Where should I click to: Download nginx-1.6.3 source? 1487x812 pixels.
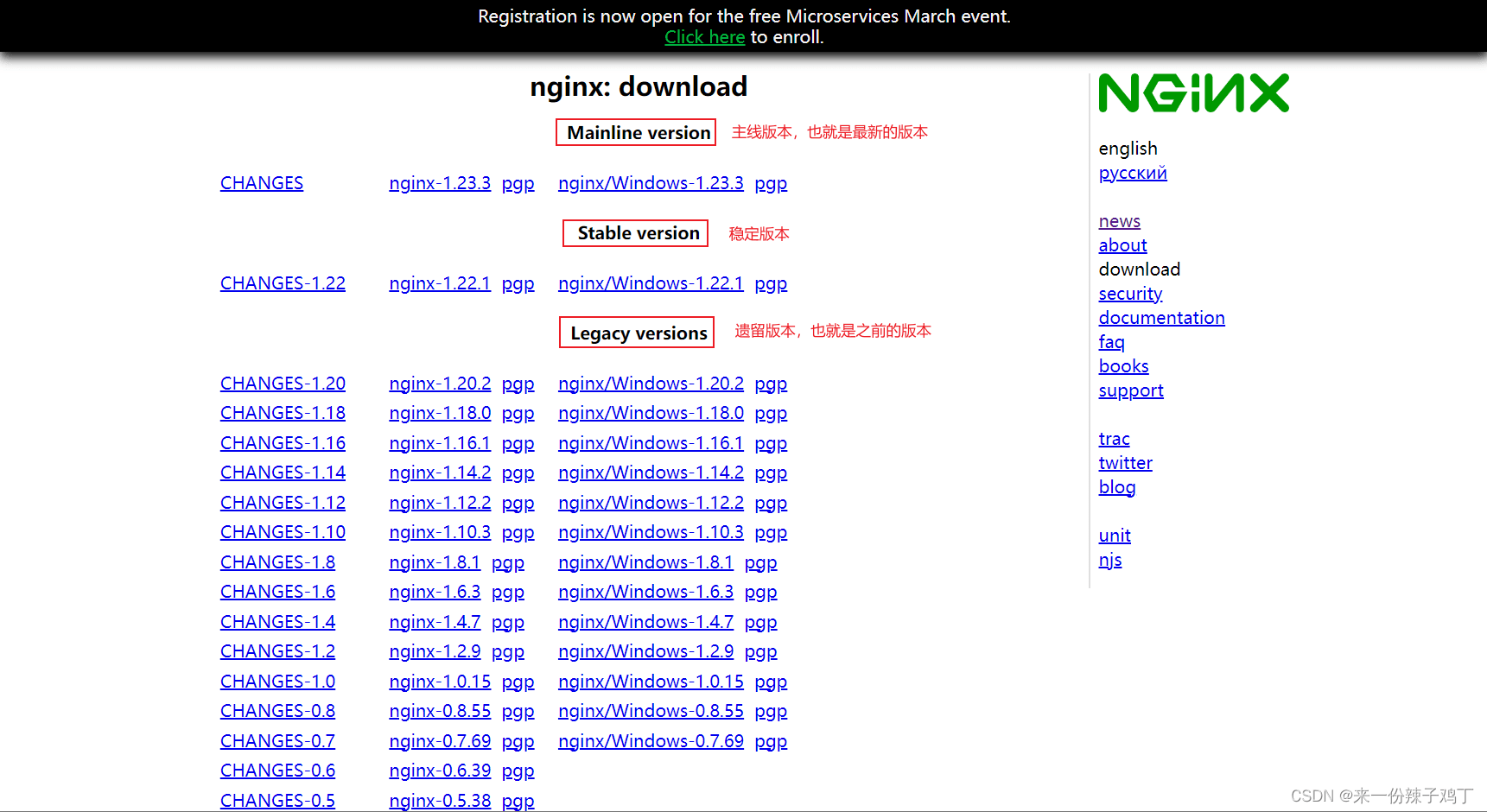[435, 592]
